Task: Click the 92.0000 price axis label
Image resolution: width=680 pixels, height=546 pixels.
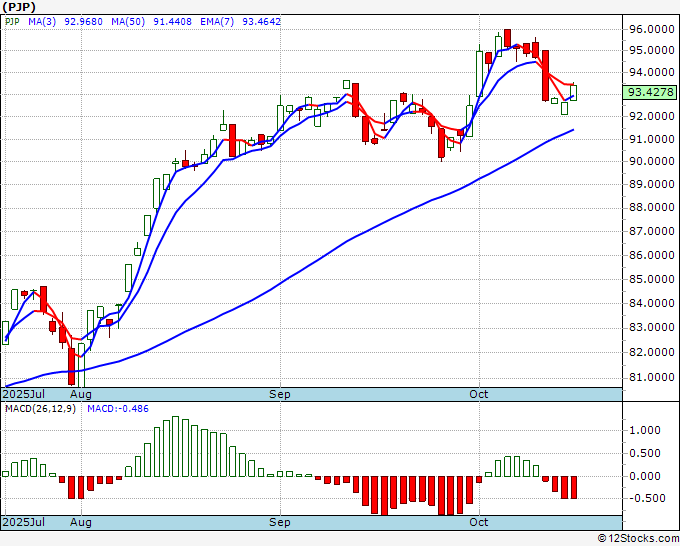Action: tap(652, 116)
